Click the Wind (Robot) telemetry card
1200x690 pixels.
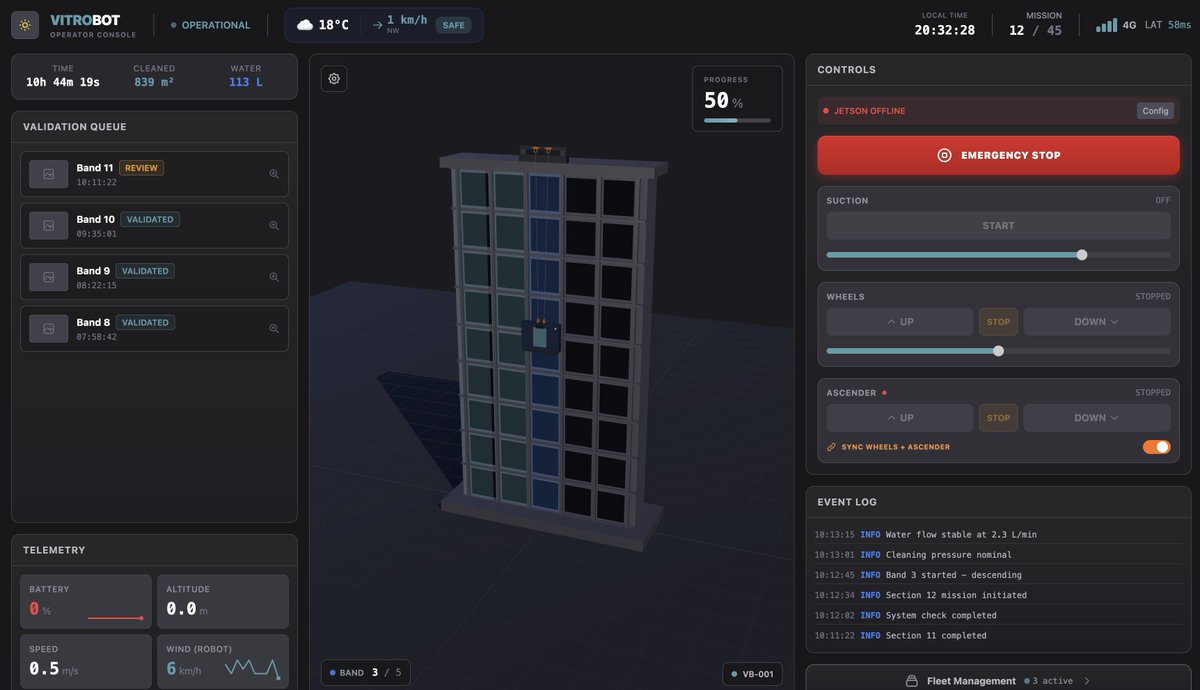(x=223, y=660)
